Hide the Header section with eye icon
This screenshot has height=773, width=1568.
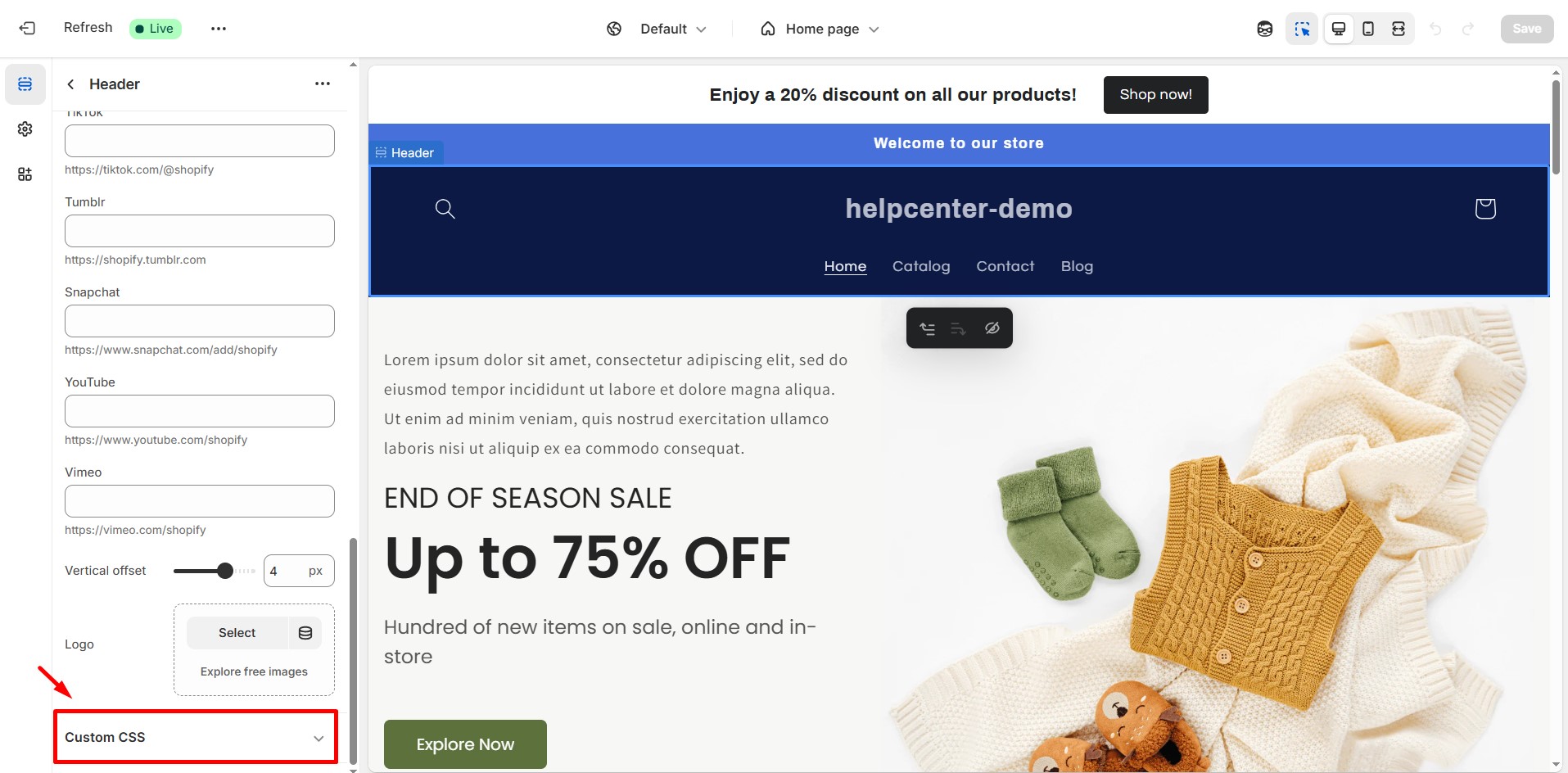click(992, 328)
